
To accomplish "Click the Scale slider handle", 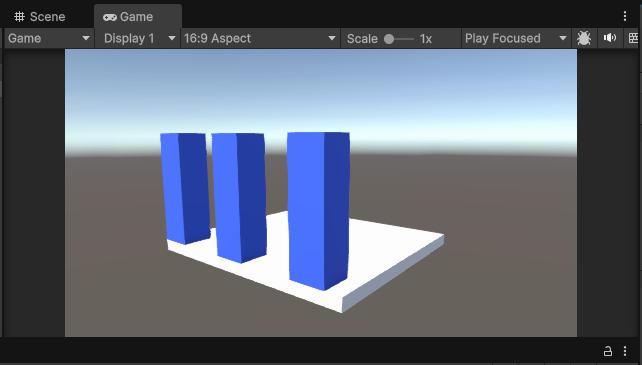I will click(389, 39).
